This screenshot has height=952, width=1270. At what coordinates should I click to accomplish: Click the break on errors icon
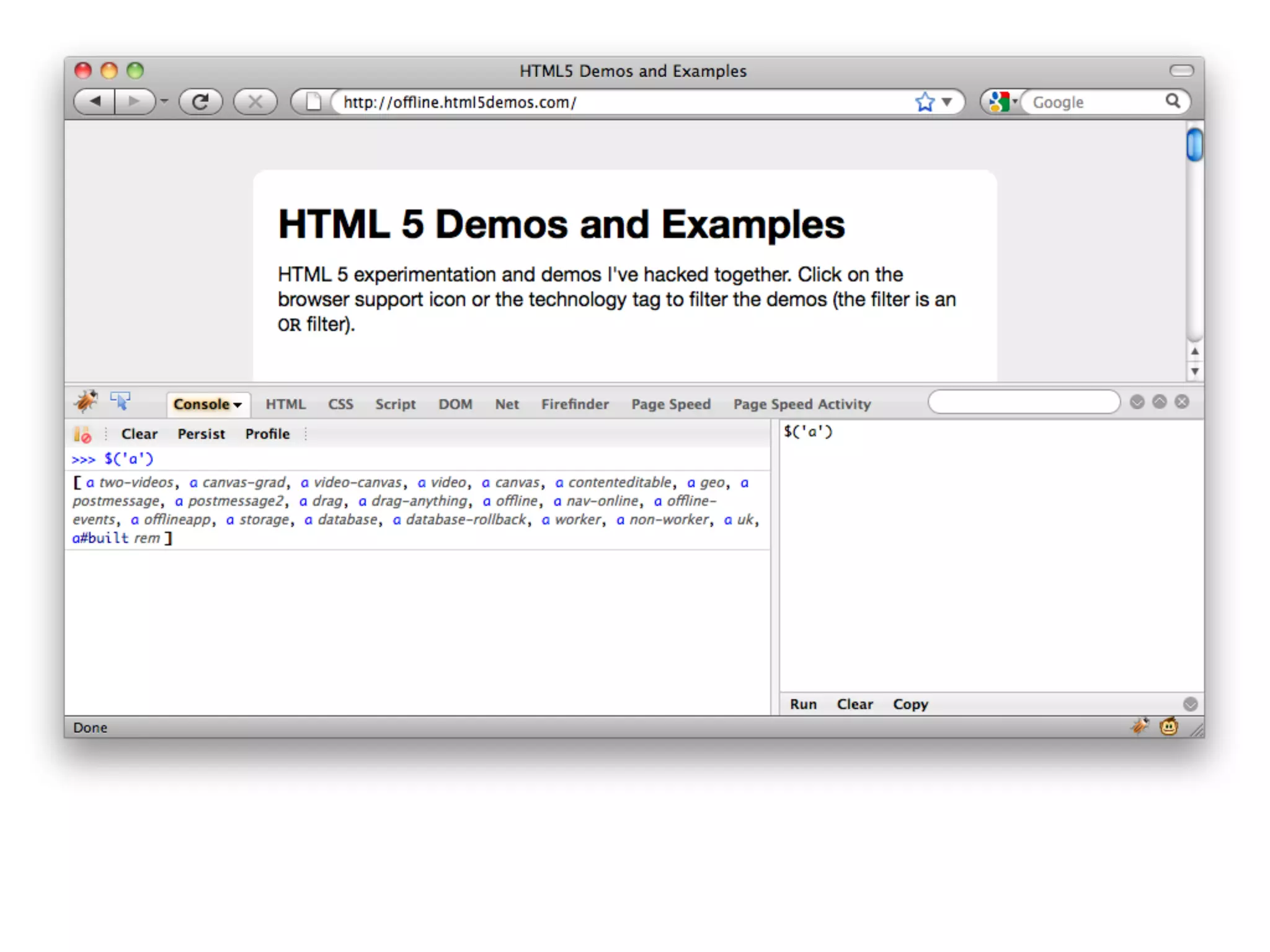tap(82, 434)
